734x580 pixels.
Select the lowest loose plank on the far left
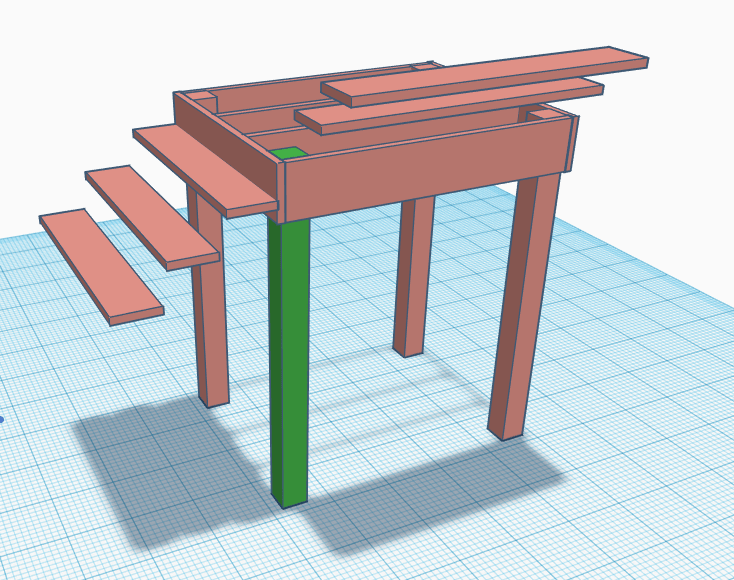pyautogui.click(x=101, y=267)
